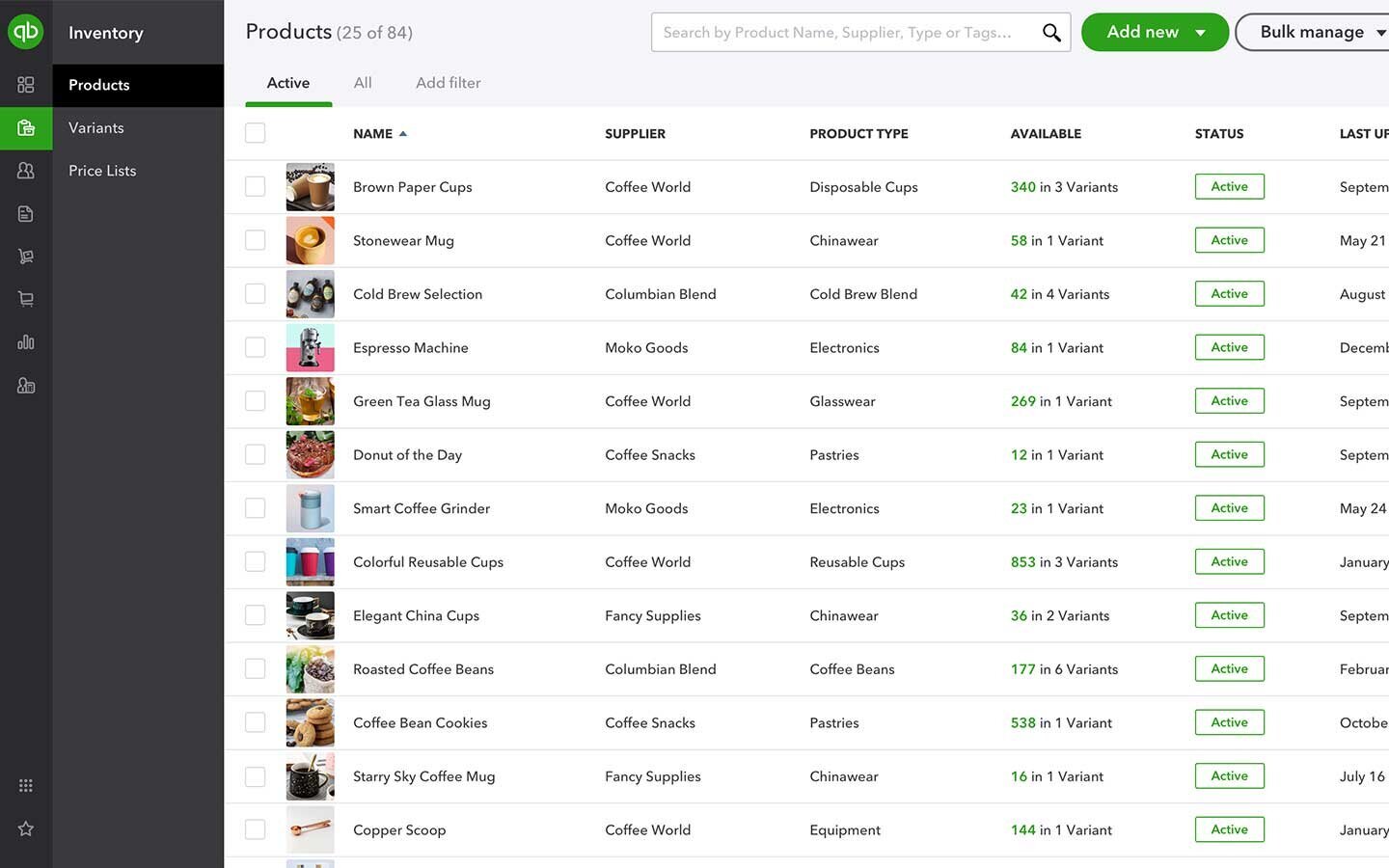The height and width of the screenshot is (868, 1389).
Task: Select Price Lists in the sidebar menu
Action: [x=102, y=170]
